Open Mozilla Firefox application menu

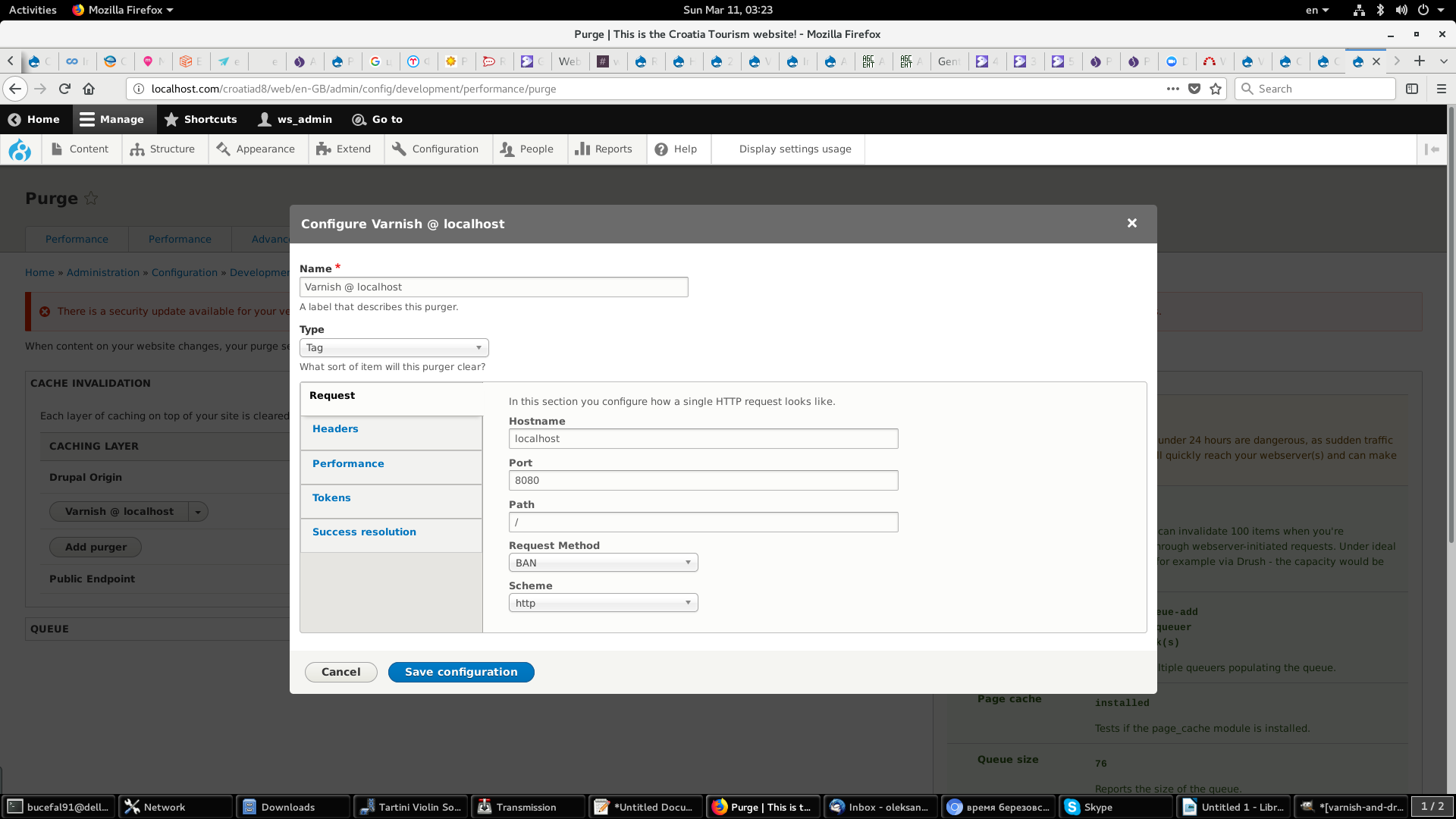[123, 10]
